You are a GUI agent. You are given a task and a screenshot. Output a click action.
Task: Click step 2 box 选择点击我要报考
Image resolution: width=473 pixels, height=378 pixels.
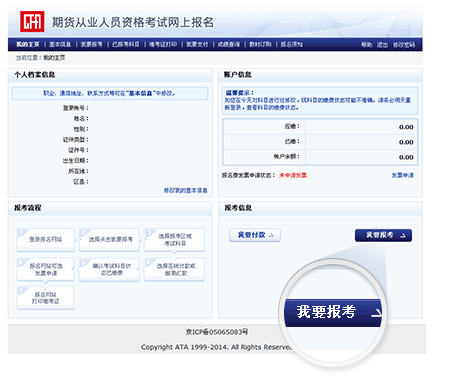pyautogui.click(x=110, y=239)
